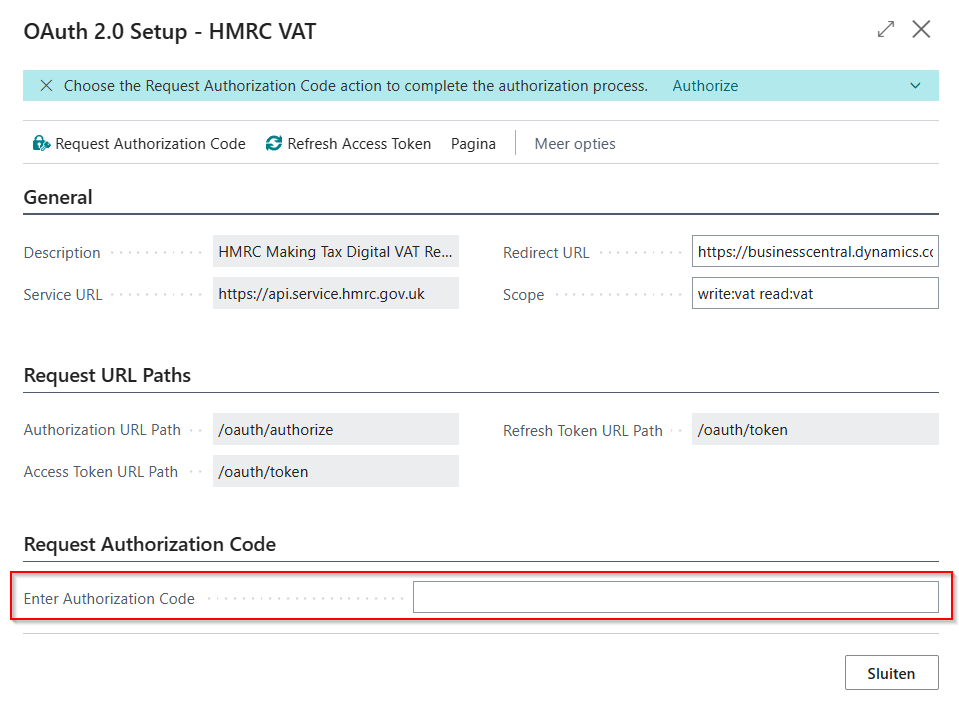This screenshot has height=711, width=959.
Task: Expand the notification bar chevron
Action: (915, 86)
